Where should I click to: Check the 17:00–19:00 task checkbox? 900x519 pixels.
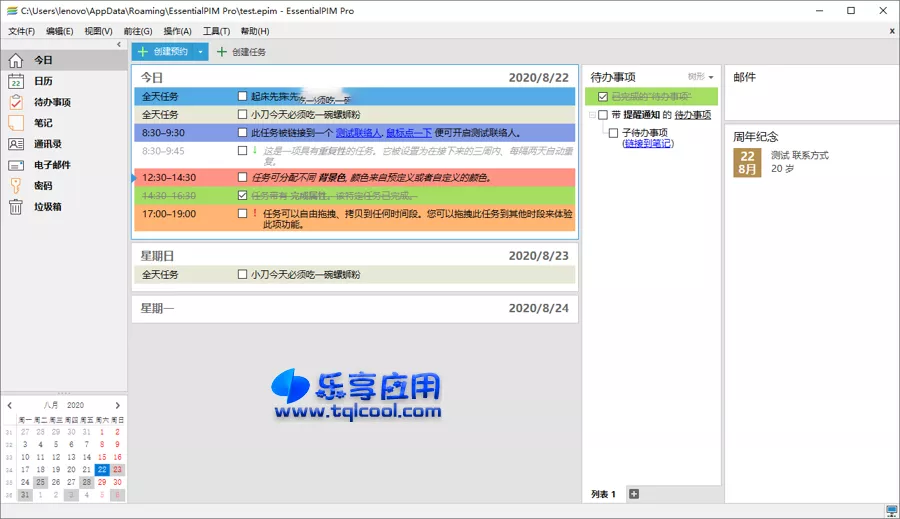pos(242,214)
